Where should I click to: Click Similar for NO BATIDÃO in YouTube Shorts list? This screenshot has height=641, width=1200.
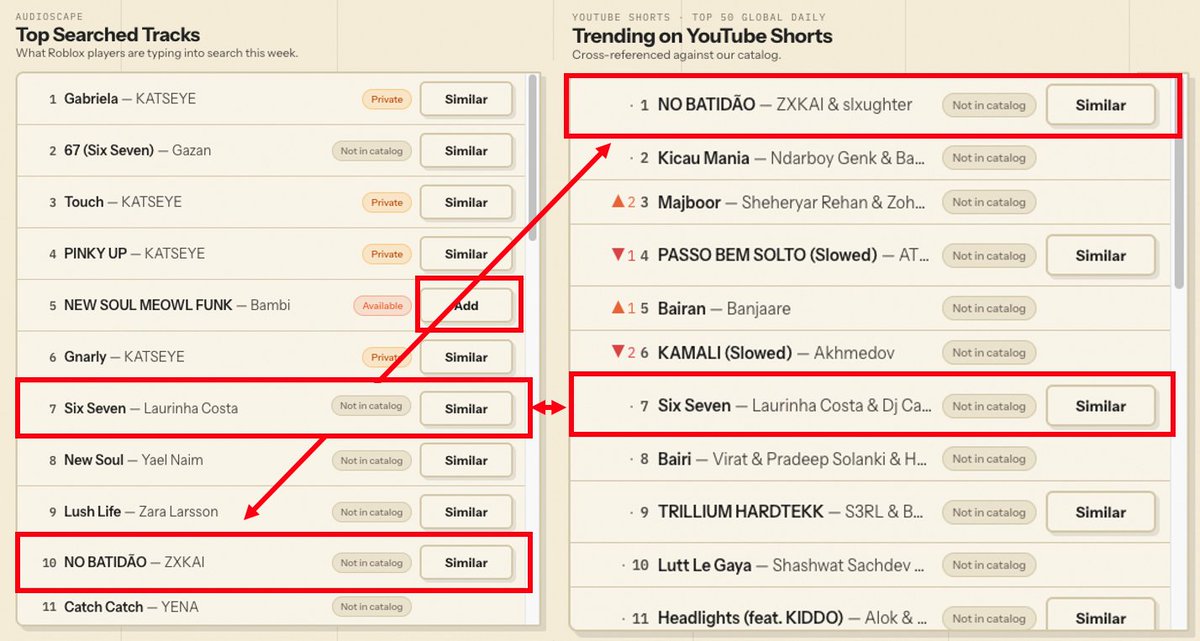click(x=1101, y=105)
